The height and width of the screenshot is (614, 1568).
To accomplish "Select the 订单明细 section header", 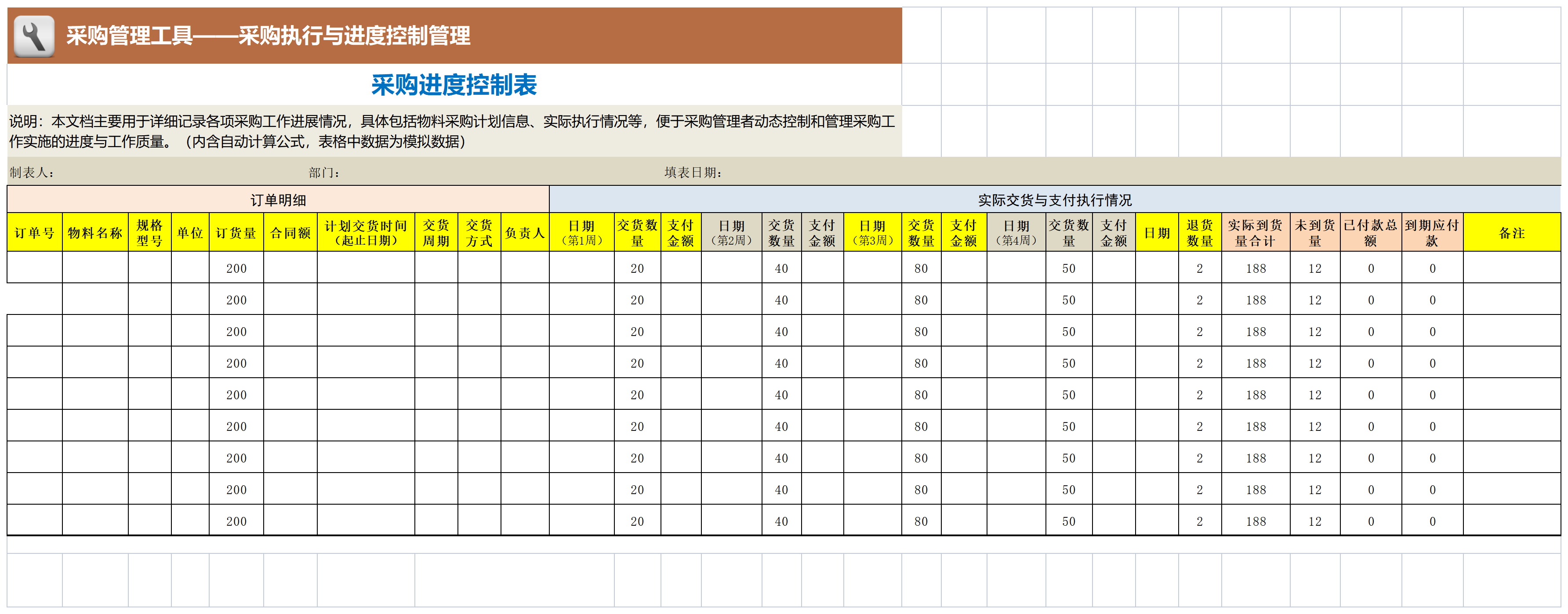I will click(x=278, y=199).
